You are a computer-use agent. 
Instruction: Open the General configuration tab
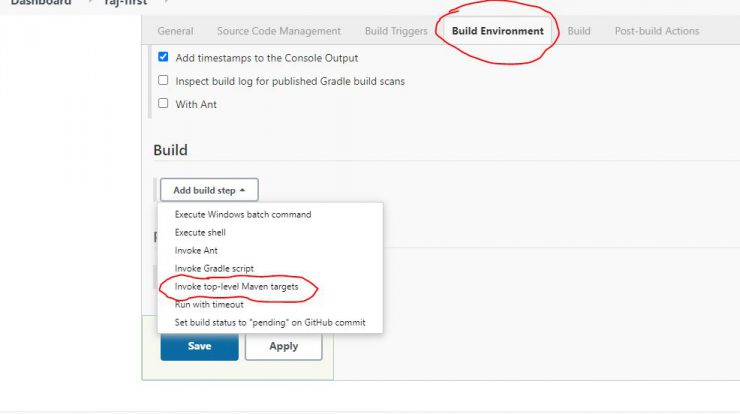pos(175,31)
